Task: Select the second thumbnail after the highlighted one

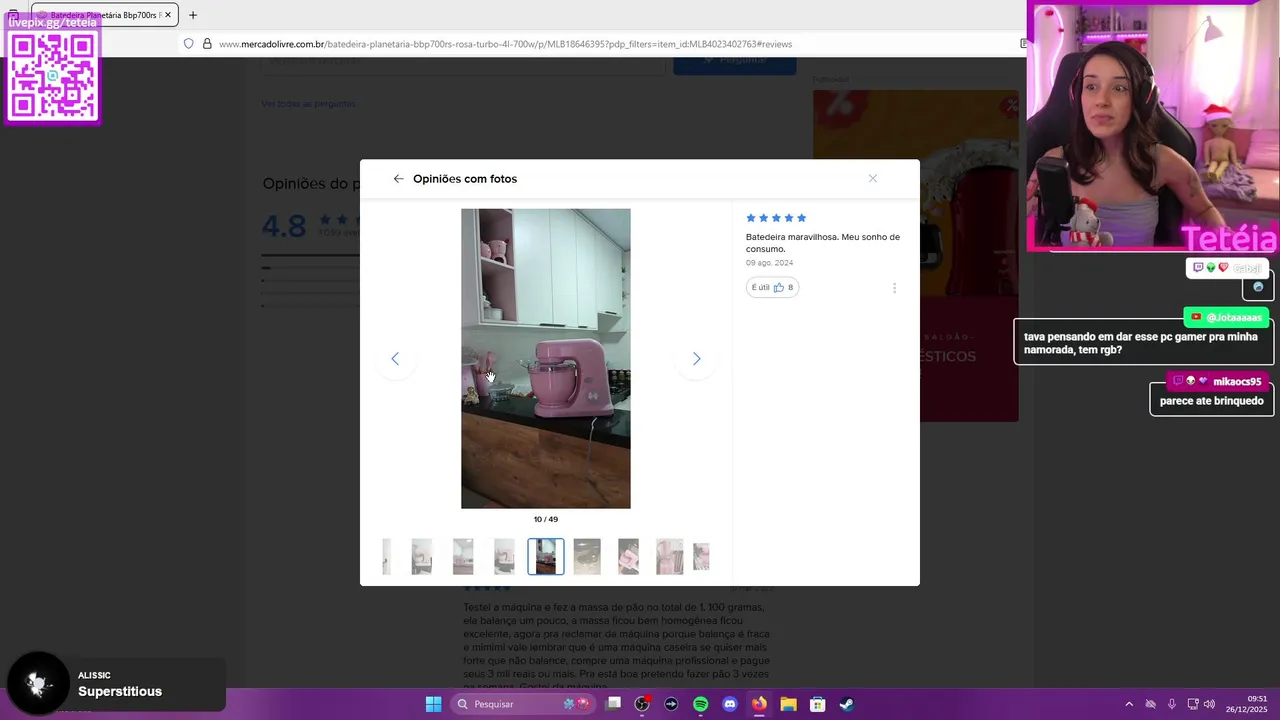Action: (x=628, y=557)
